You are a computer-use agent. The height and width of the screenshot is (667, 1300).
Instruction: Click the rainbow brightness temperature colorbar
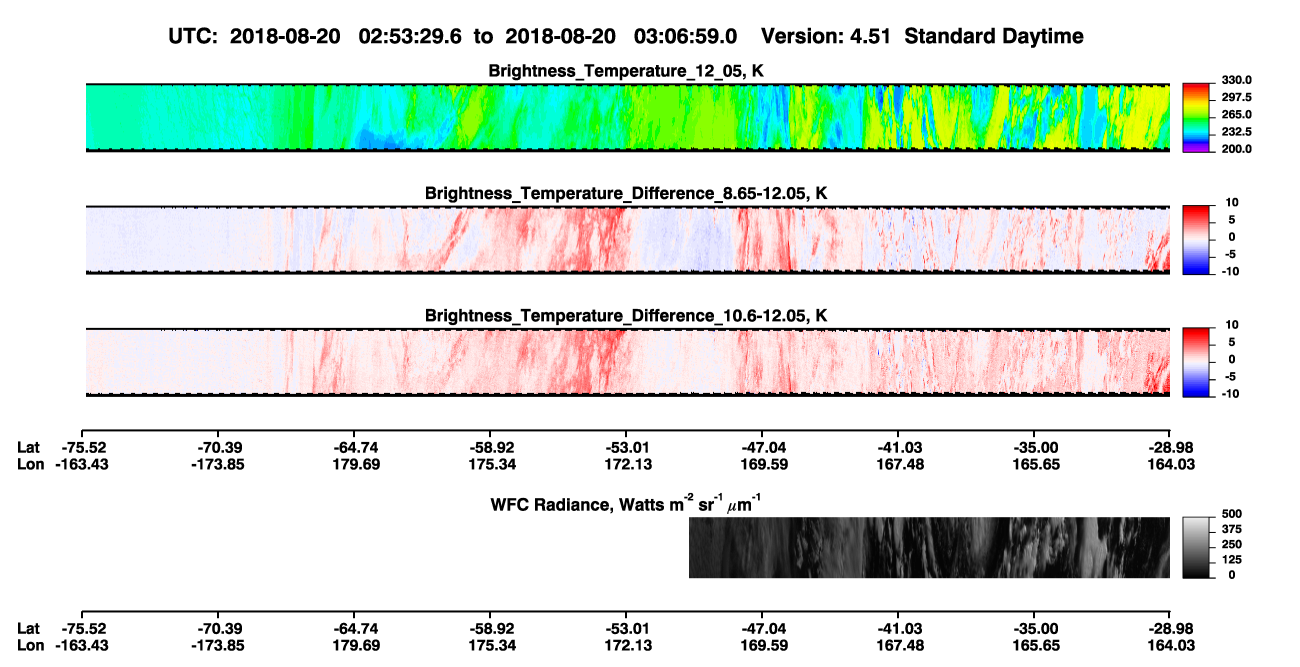(1196, 117)
